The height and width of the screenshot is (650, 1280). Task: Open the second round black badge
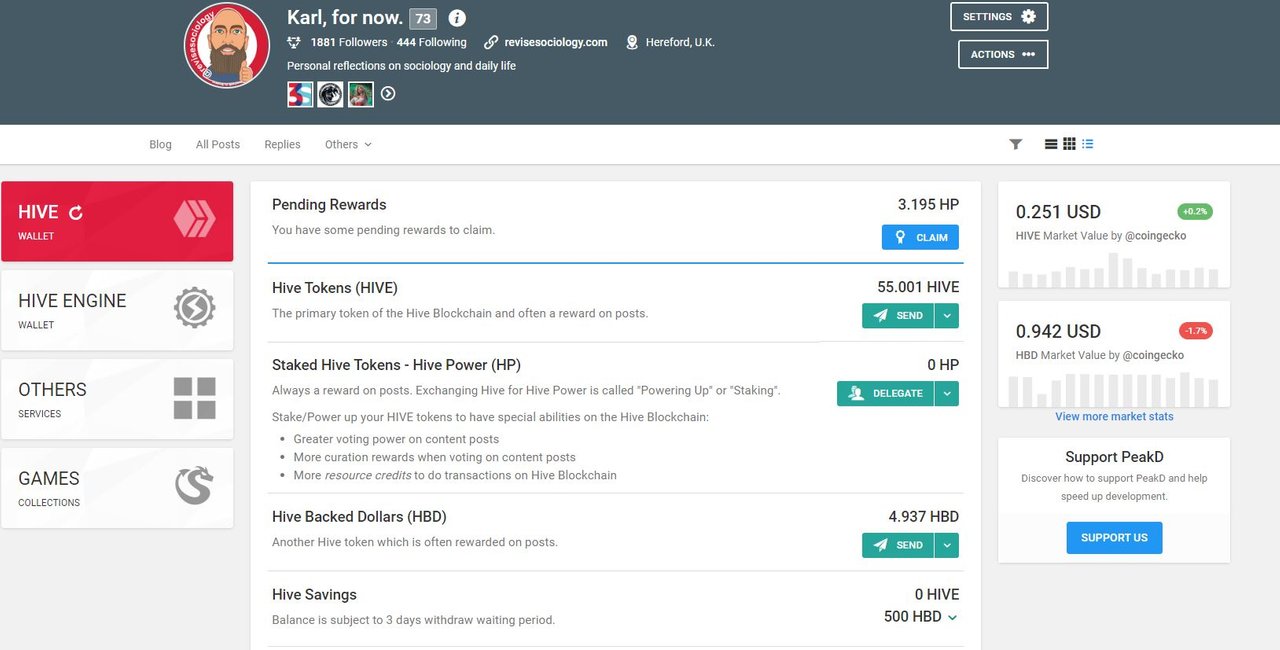click(330, 94)
